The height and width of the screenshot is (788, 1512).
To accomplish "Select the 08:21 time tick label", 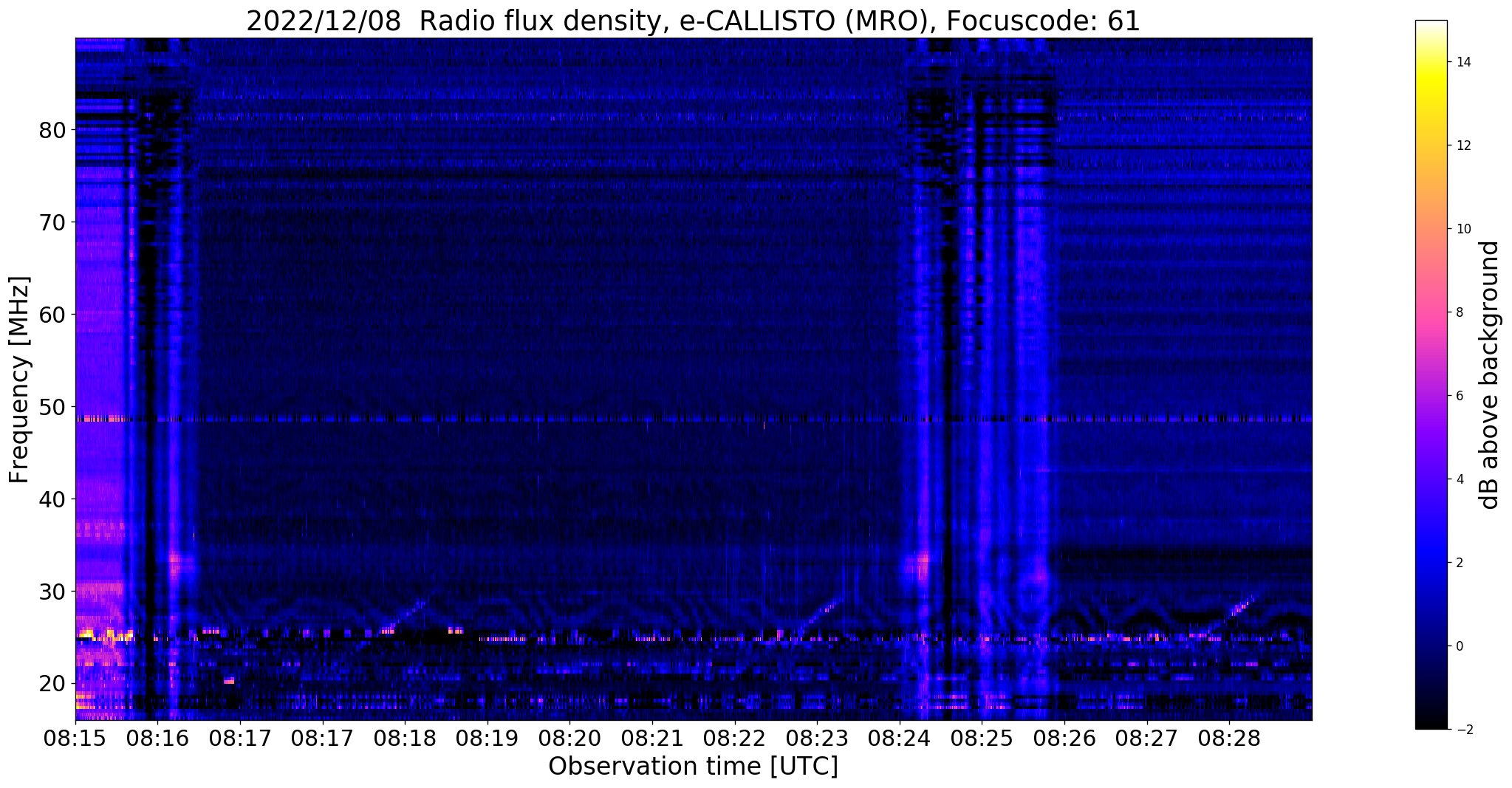I will pos(652,739).
